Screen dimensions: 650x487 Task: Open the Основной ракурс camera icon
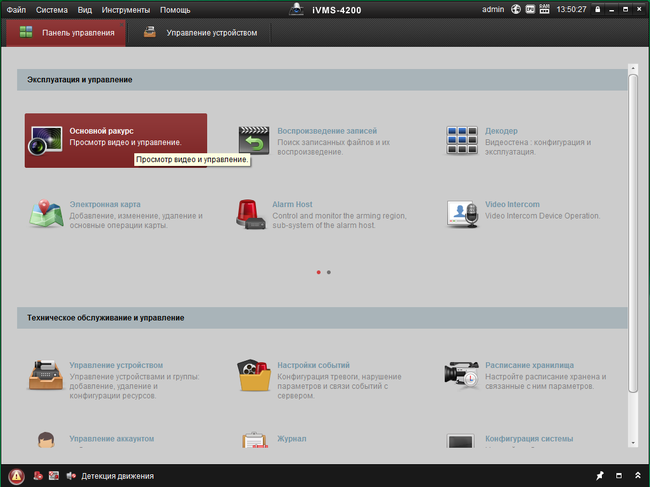coord(45,140)
